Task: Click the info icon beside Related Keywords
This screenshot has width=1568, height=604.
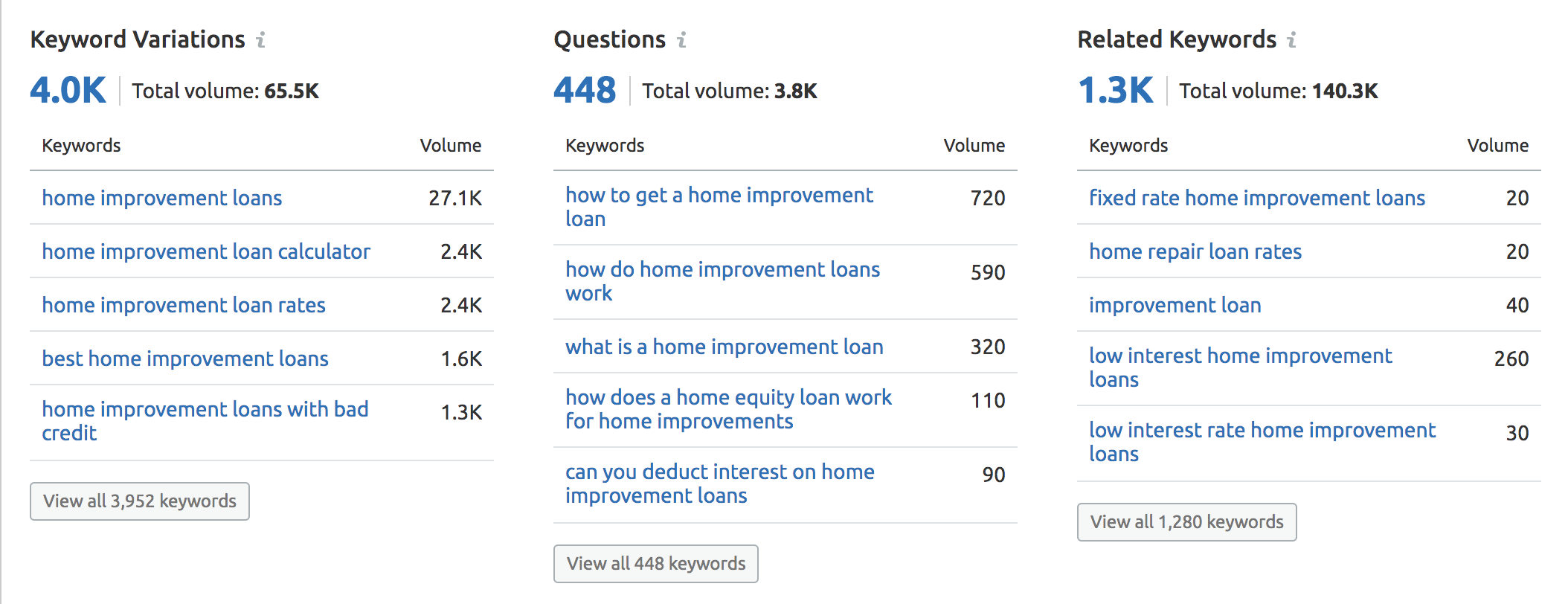Action: [x=1292, y=39]
